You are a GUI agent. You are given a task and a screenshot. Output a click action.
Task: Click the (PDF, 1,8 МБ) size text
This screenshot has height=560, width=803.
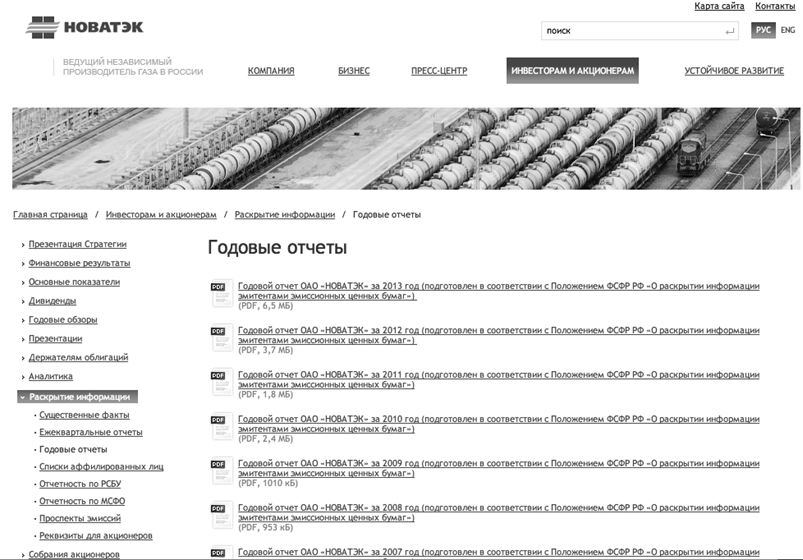coord(266,395)
